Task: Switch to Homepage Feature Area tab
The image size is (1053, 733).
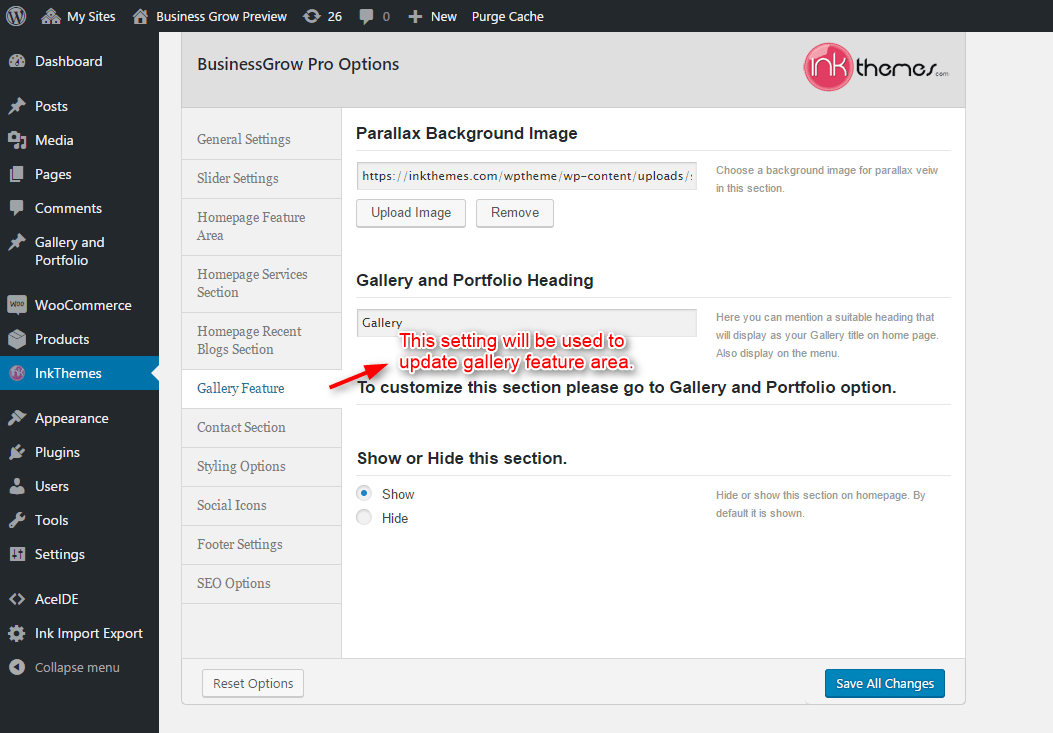Action: point(261,226)
